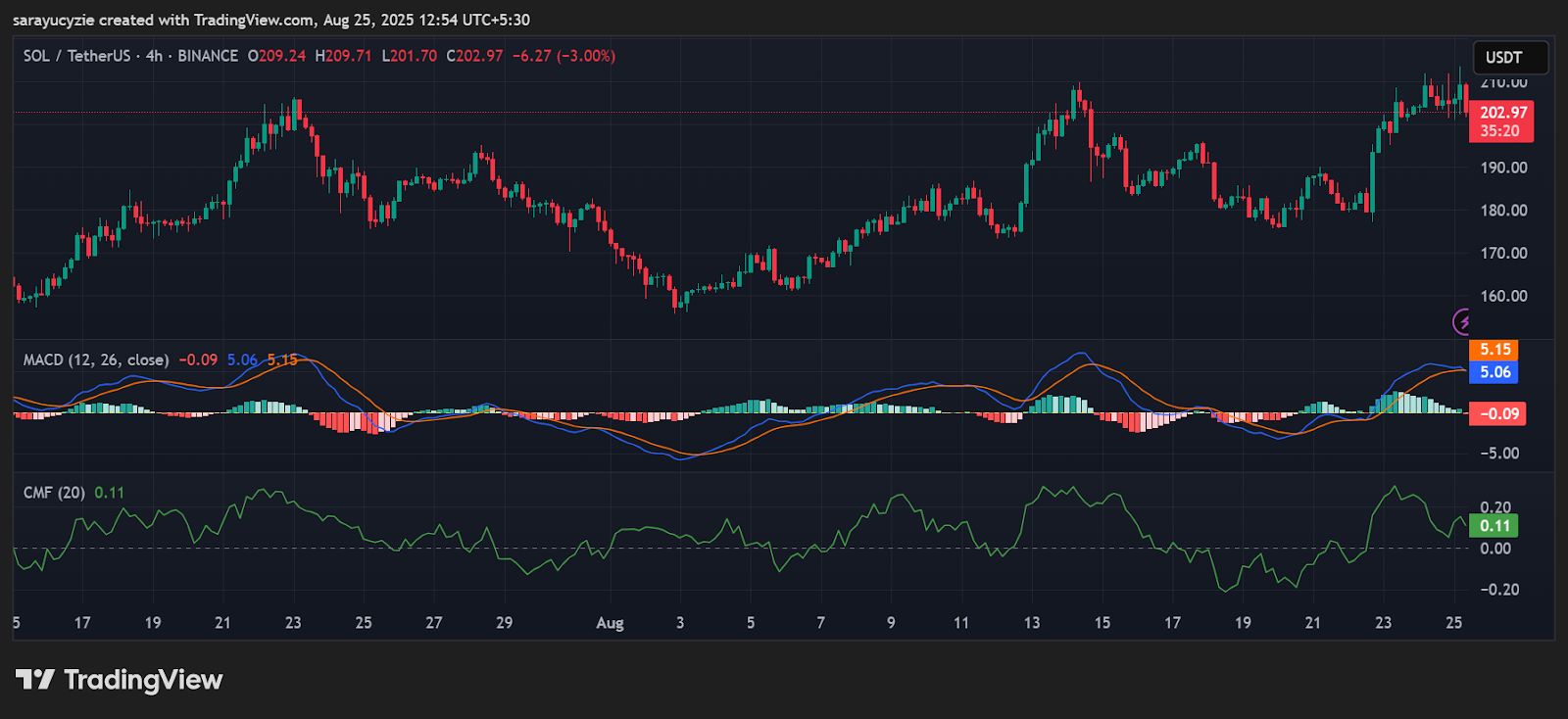
Task: Click the red current price label 202.97
Action: [x=1501, y=113]
